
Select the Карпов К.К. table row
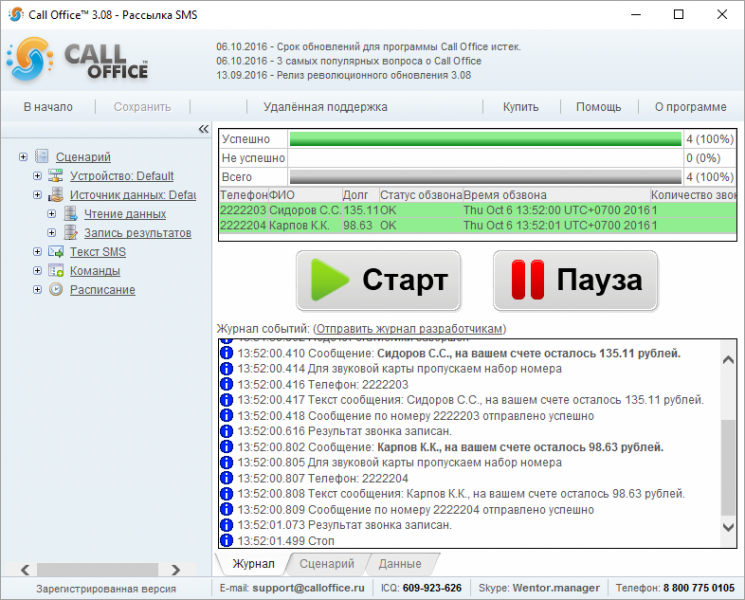coord(478,225)
